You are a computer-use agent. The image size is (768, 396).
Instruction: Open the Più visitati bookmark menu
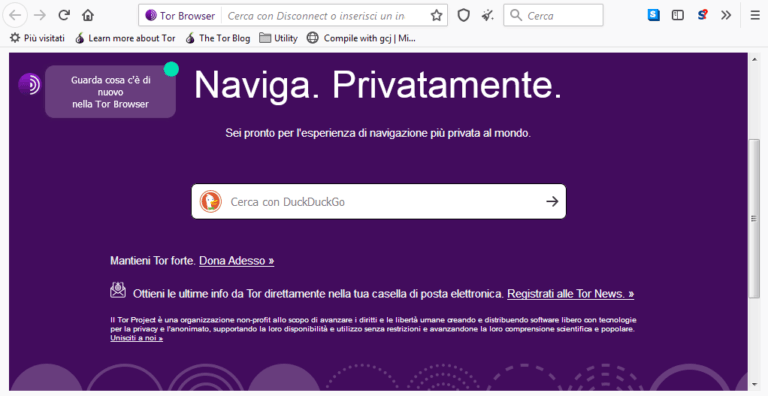click(x=38, y=38)
